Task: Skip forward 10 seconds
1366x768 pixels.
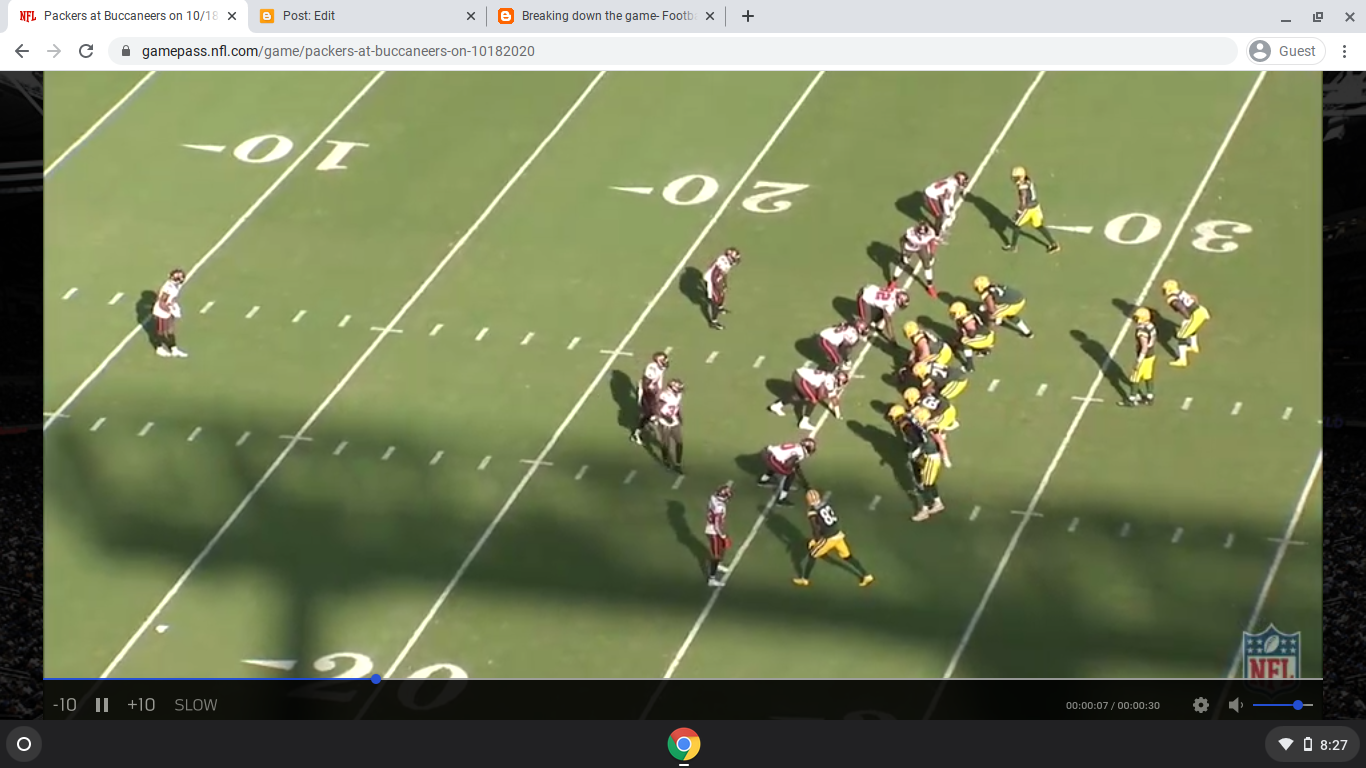Action: 140,704
